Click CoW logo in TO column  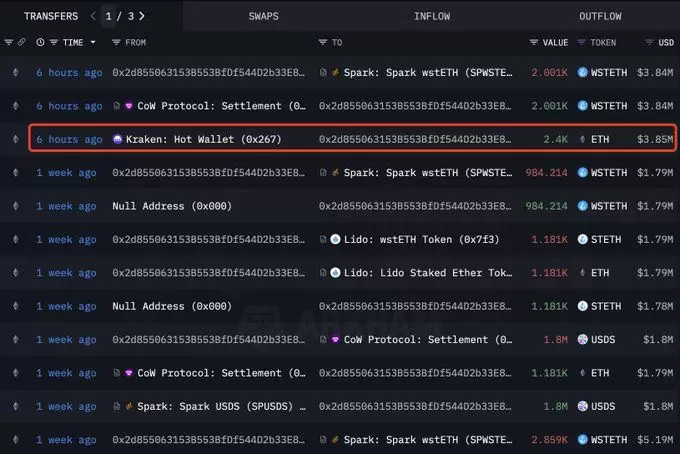(335, 340)
